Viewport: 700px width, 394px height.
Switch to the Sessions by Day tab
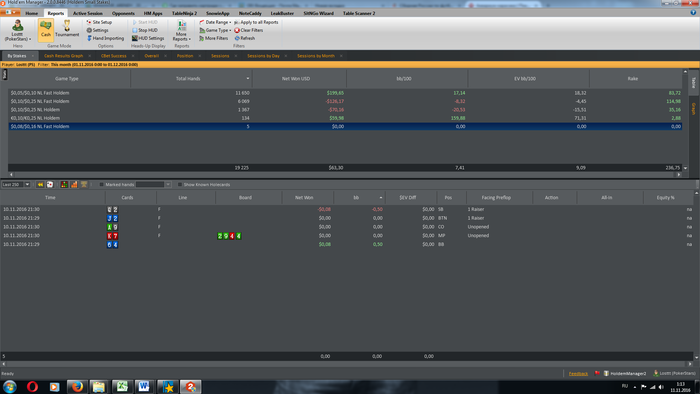point(263,56)
